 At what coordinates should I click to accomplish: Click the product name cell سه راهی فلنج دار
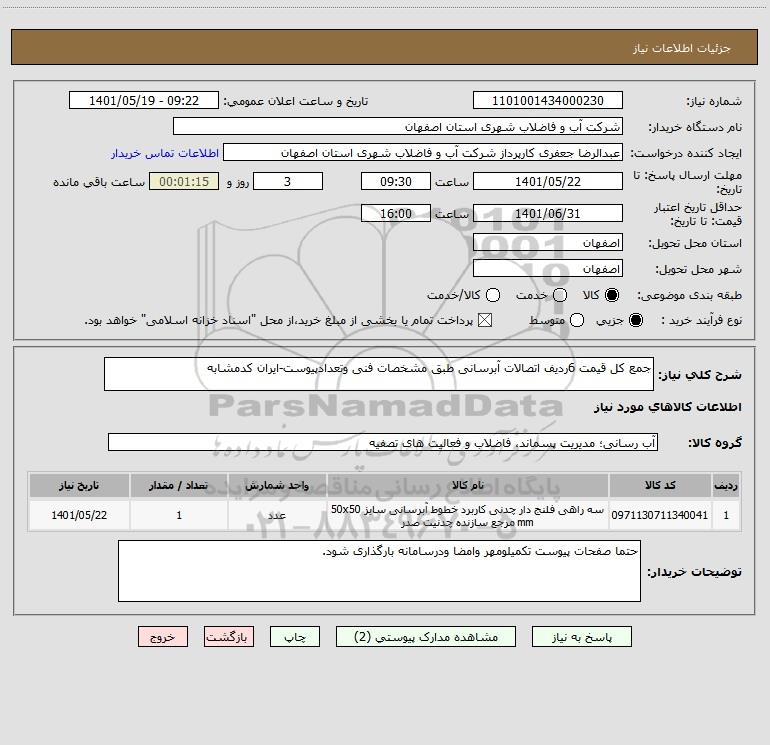click(x=468, y=515)
